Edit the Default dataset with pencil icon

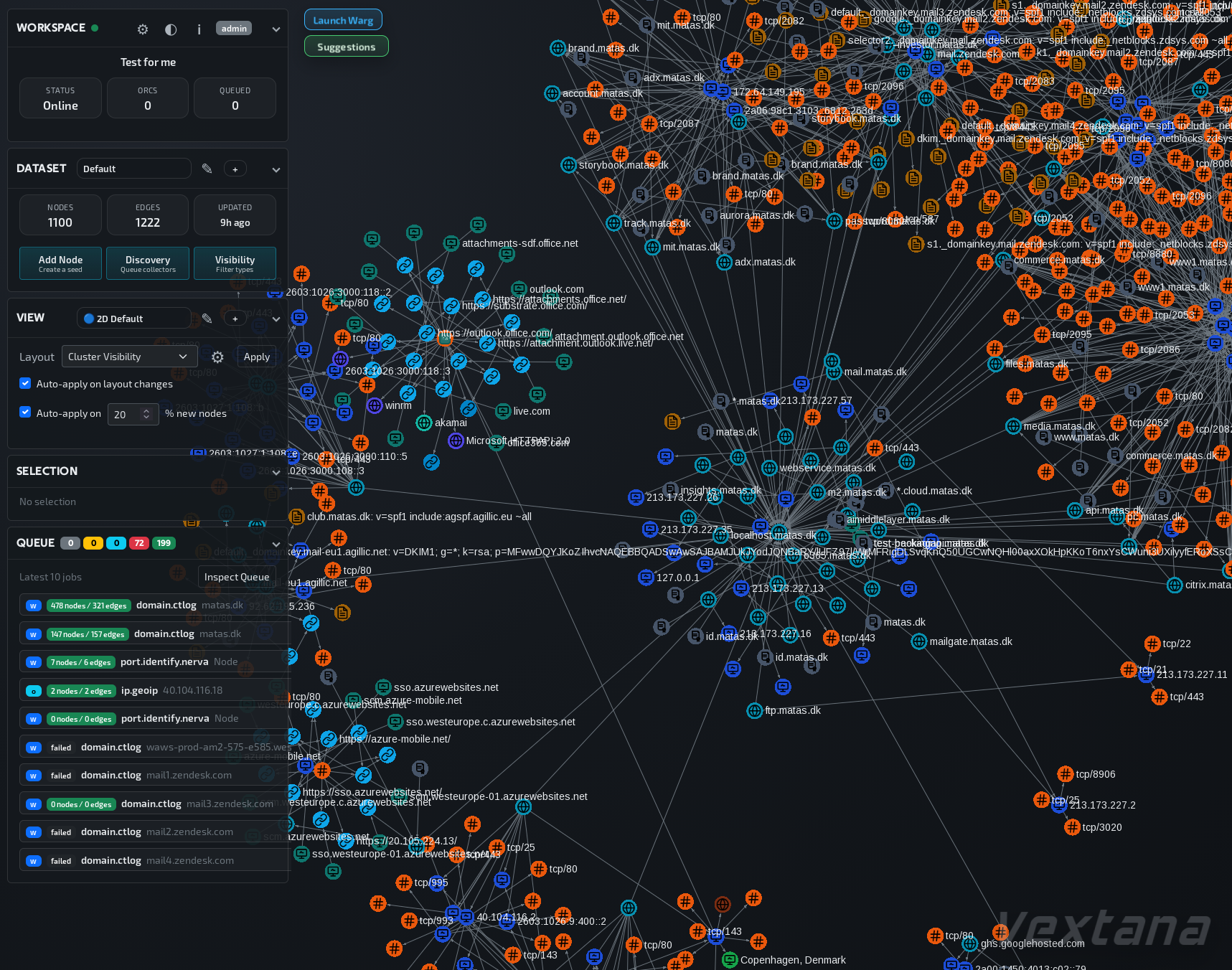tap(207, 169)
